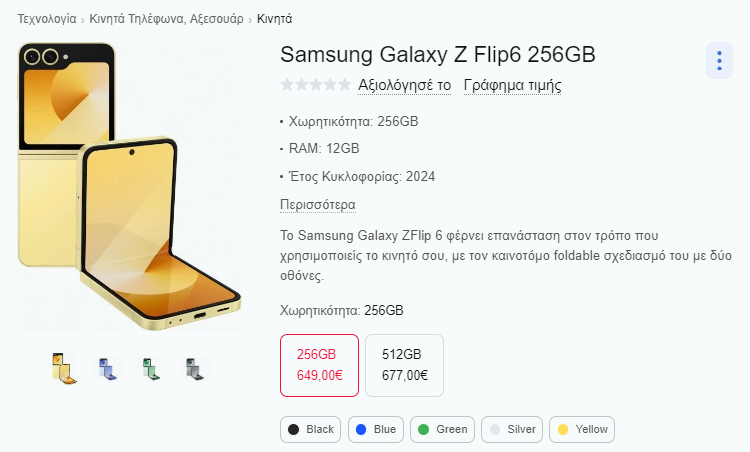Choose the 256GB capacity option
Viewport: 750px width, 452px height.
[320, 365]
